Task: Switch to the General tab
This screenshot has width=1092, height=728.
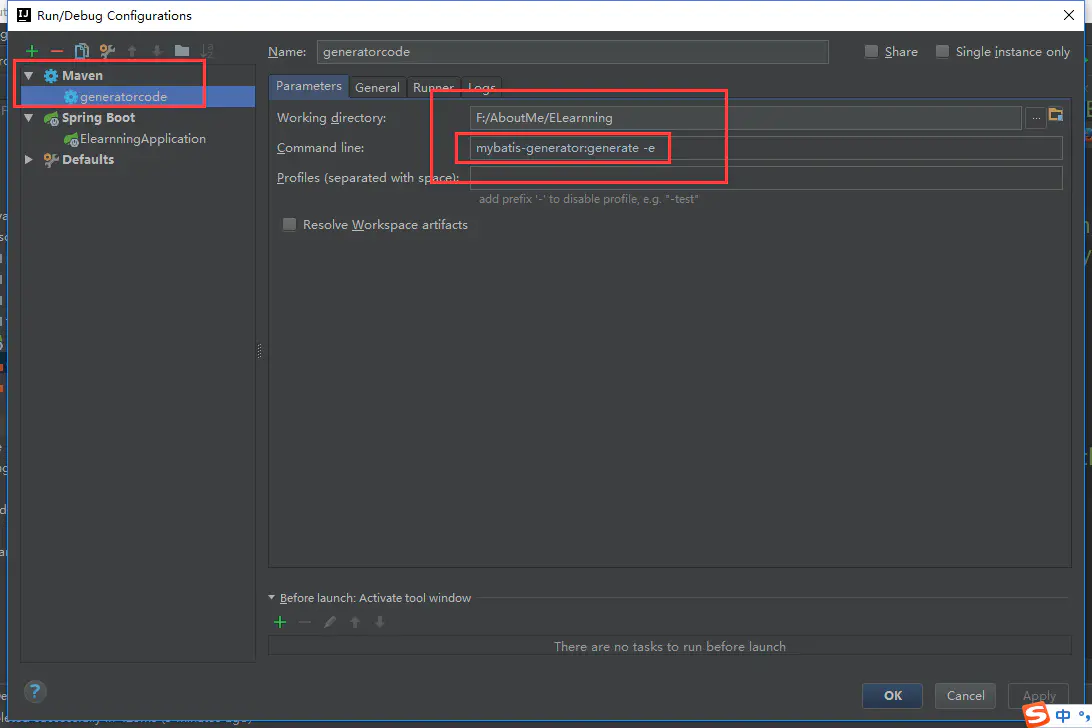Action: (x=377, y=87)
